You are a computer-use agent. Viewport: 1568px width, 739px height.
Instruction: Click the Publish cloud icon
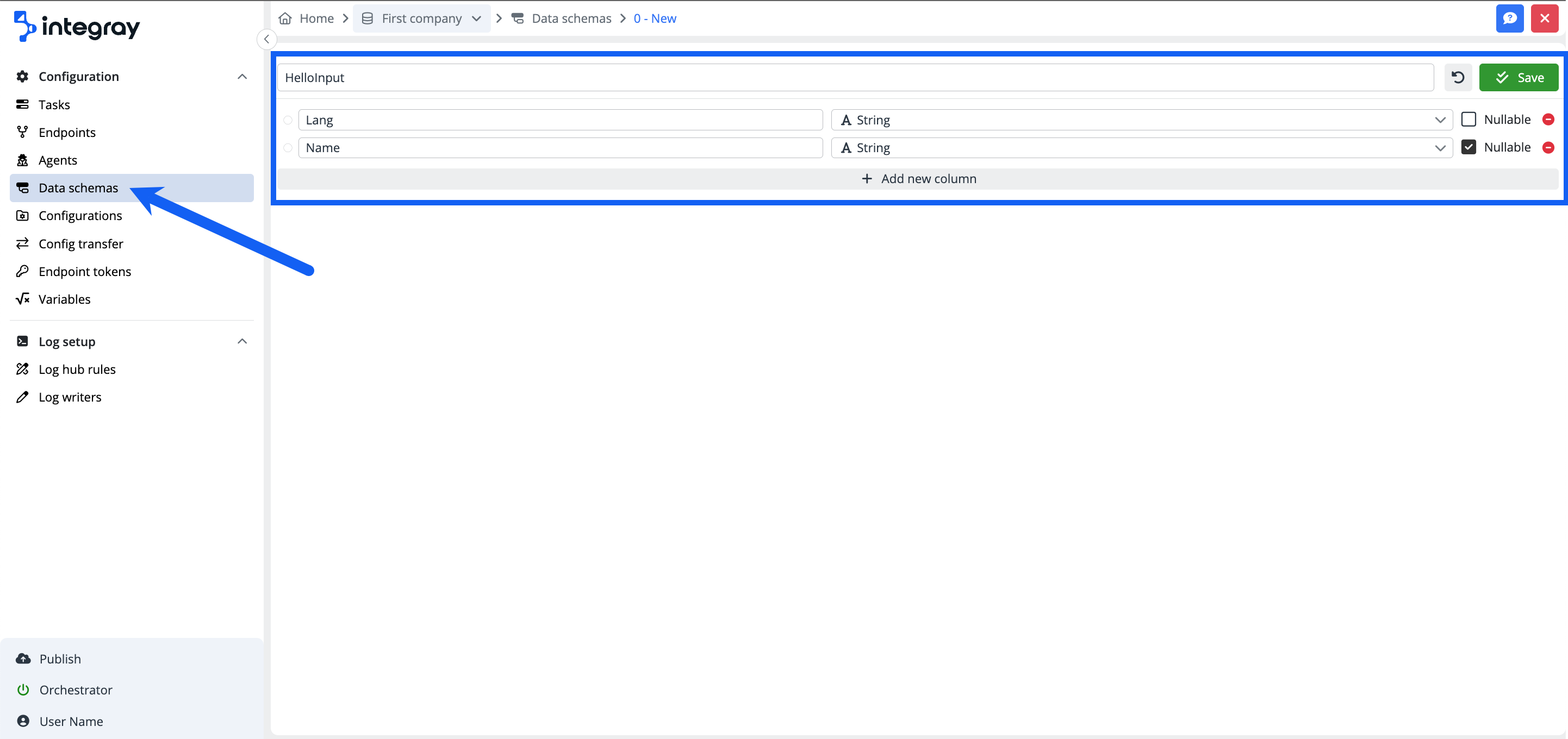[23, 659]
